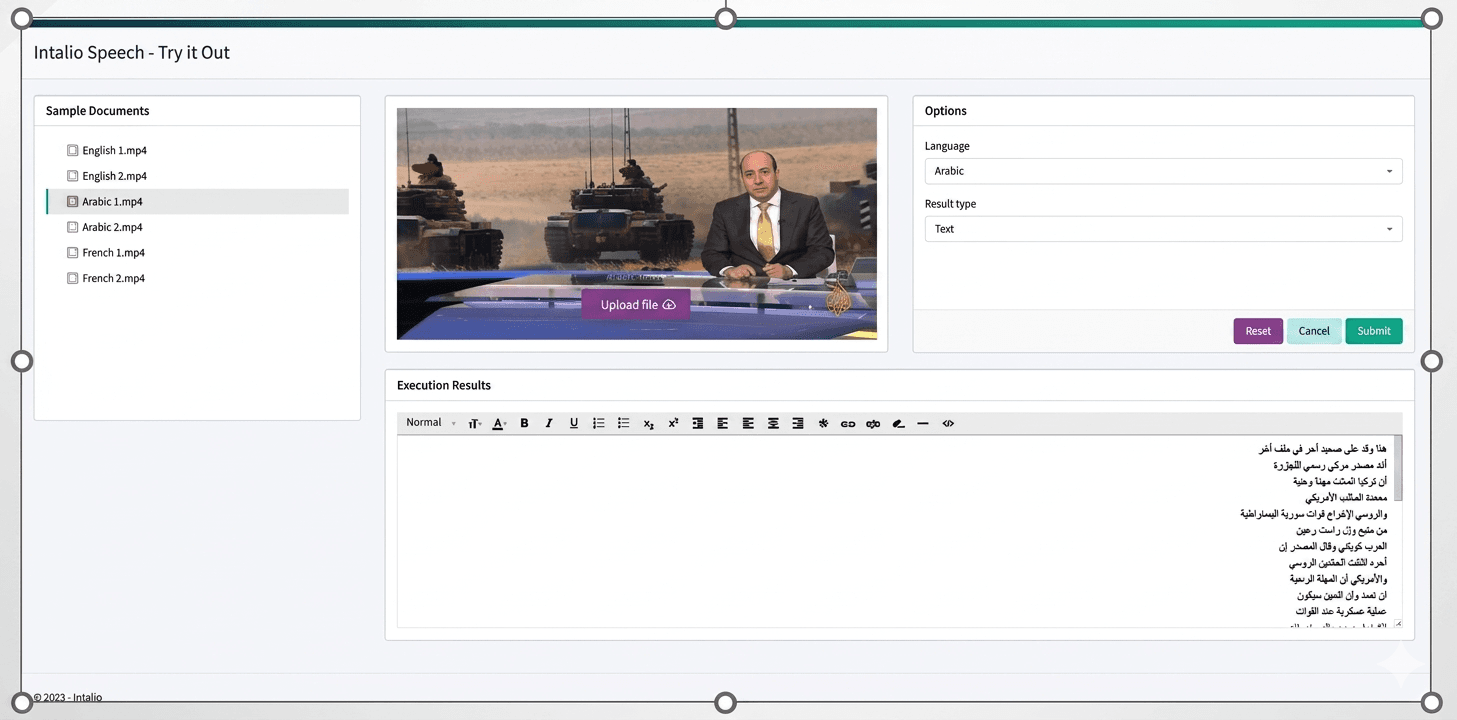Image resolution: width=1457 pixels, height=720 pixels.
Task: Switch to the HTML code view
Action: click(948, 423)
